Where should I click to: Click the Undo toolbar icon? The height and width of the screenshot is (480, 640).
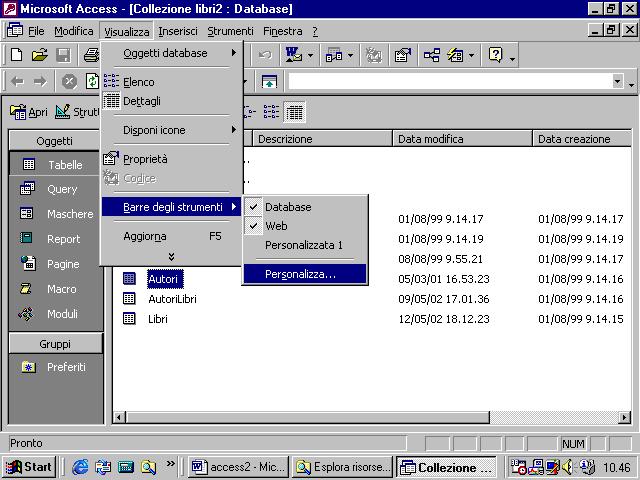click(265, 55)
